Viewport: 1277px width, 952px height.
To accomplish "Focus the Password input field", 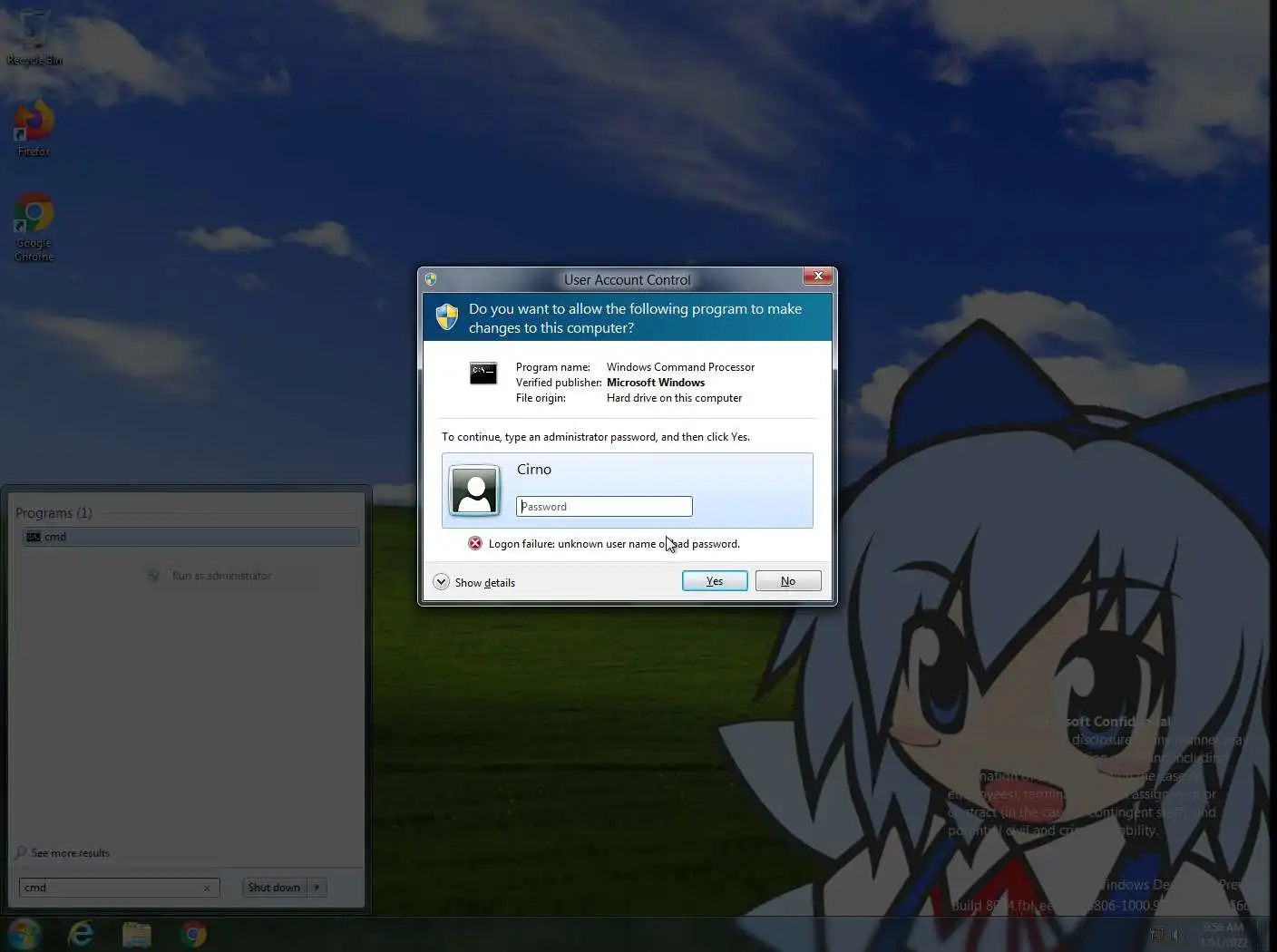I will (x=604, y=507).
